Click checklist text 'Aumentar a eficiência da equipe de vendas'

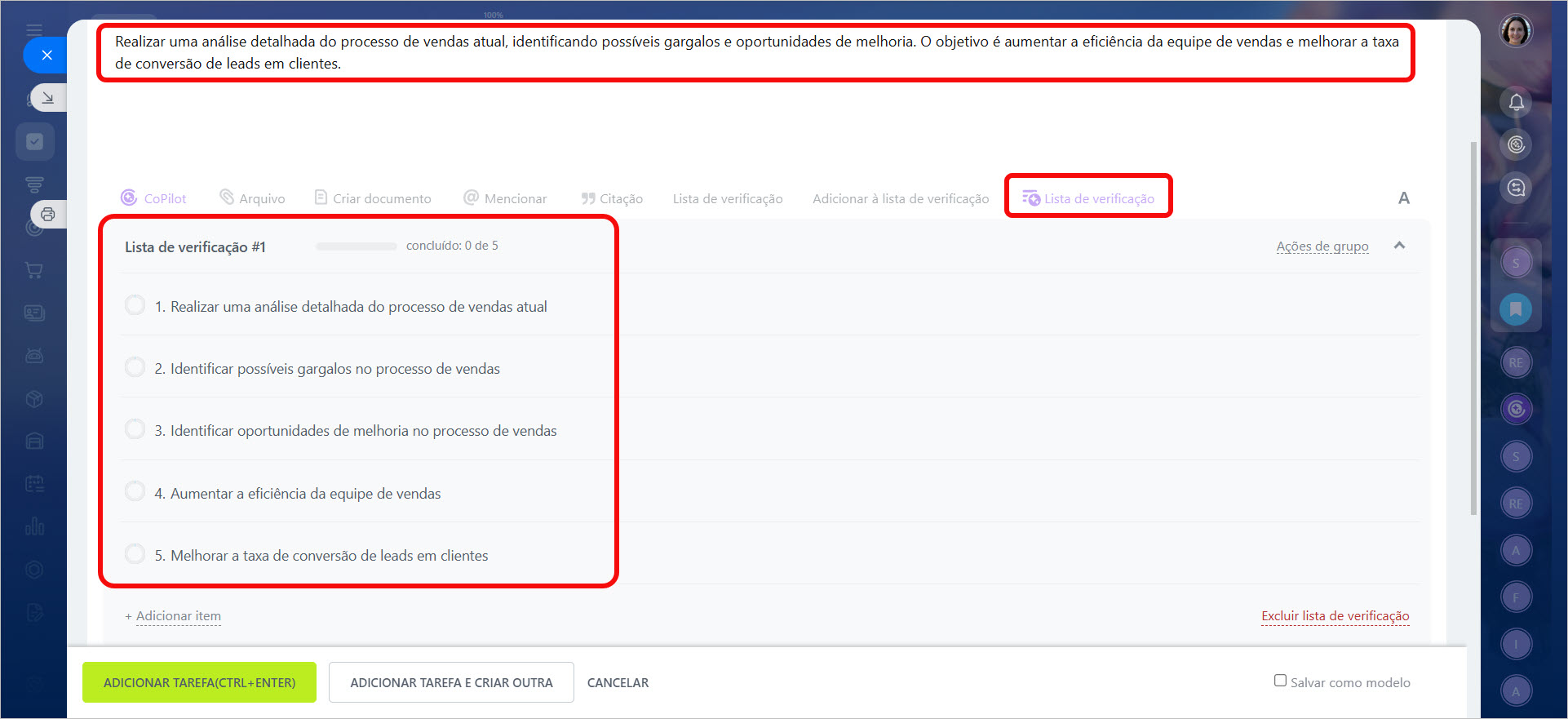tap(305, 494)
